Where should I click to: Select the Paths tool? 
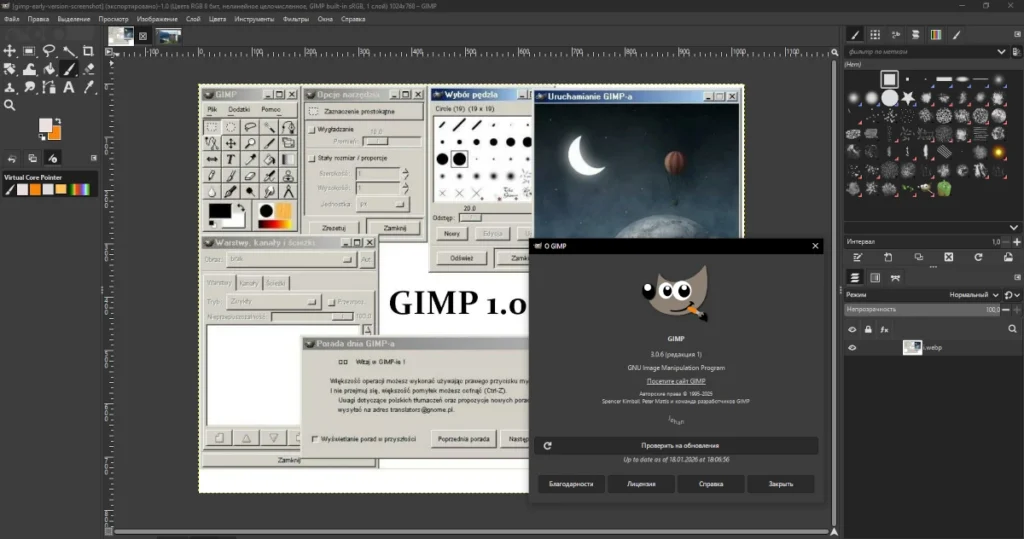point(49,88)
